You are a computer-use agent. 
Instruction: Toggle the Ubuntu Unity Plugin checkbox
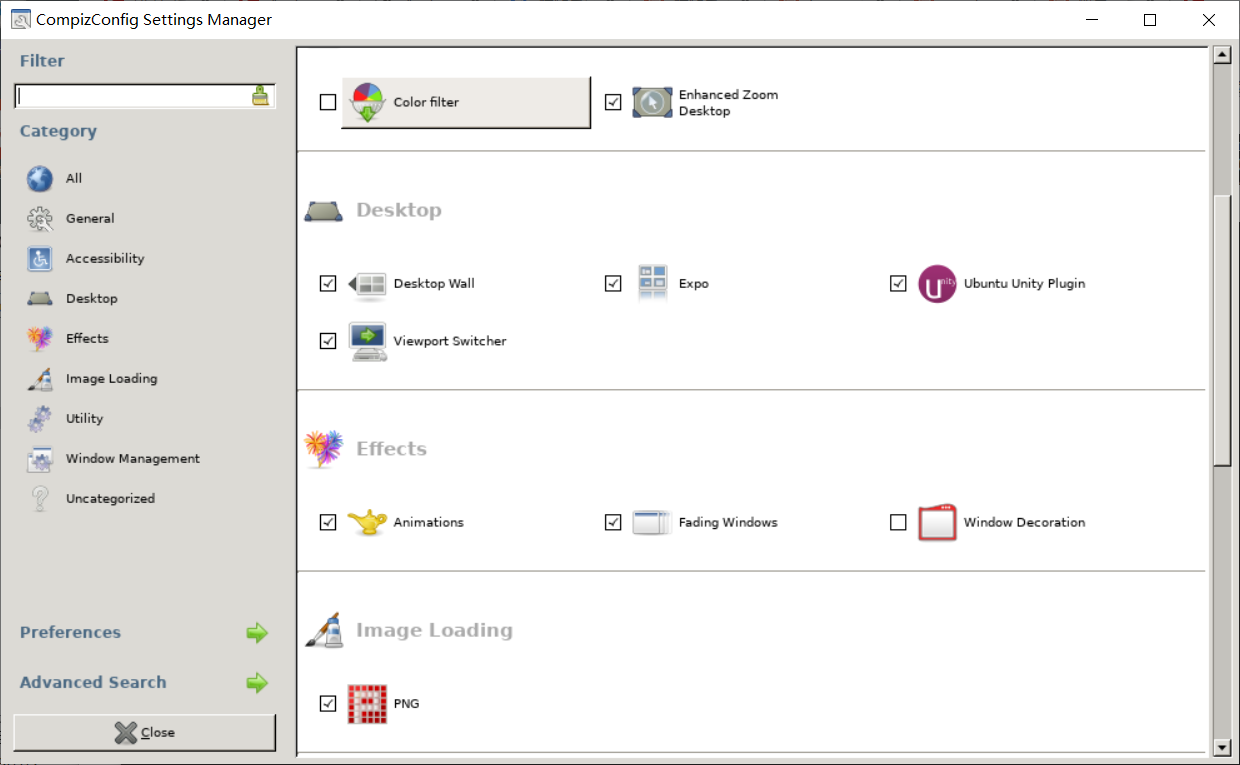pos(898,284)
